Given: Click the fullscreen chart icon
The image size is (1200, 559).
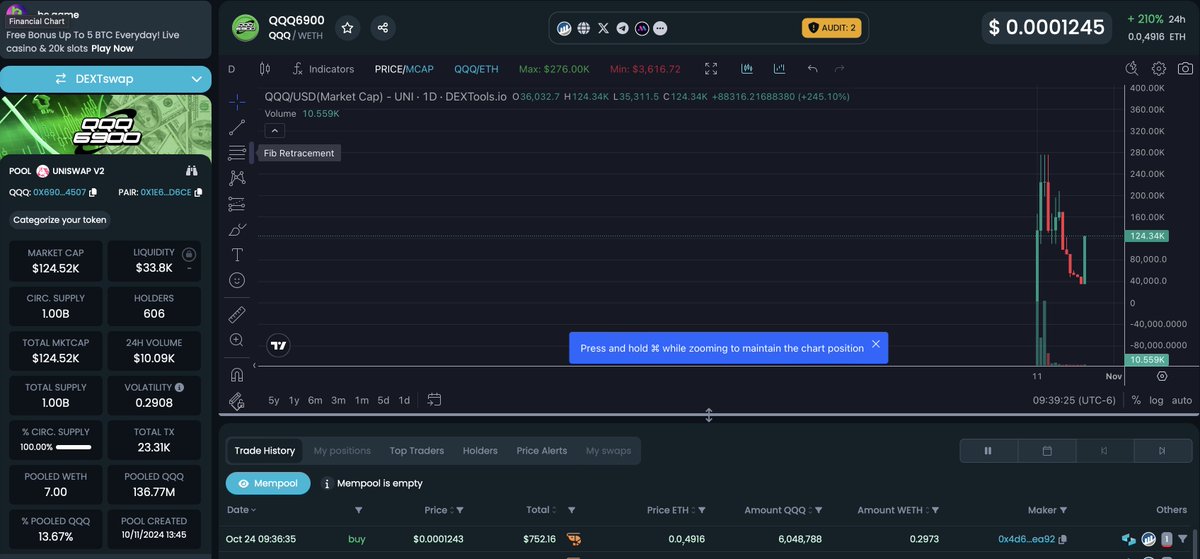Looking at the screenshot, I should (x=711, y=69).
